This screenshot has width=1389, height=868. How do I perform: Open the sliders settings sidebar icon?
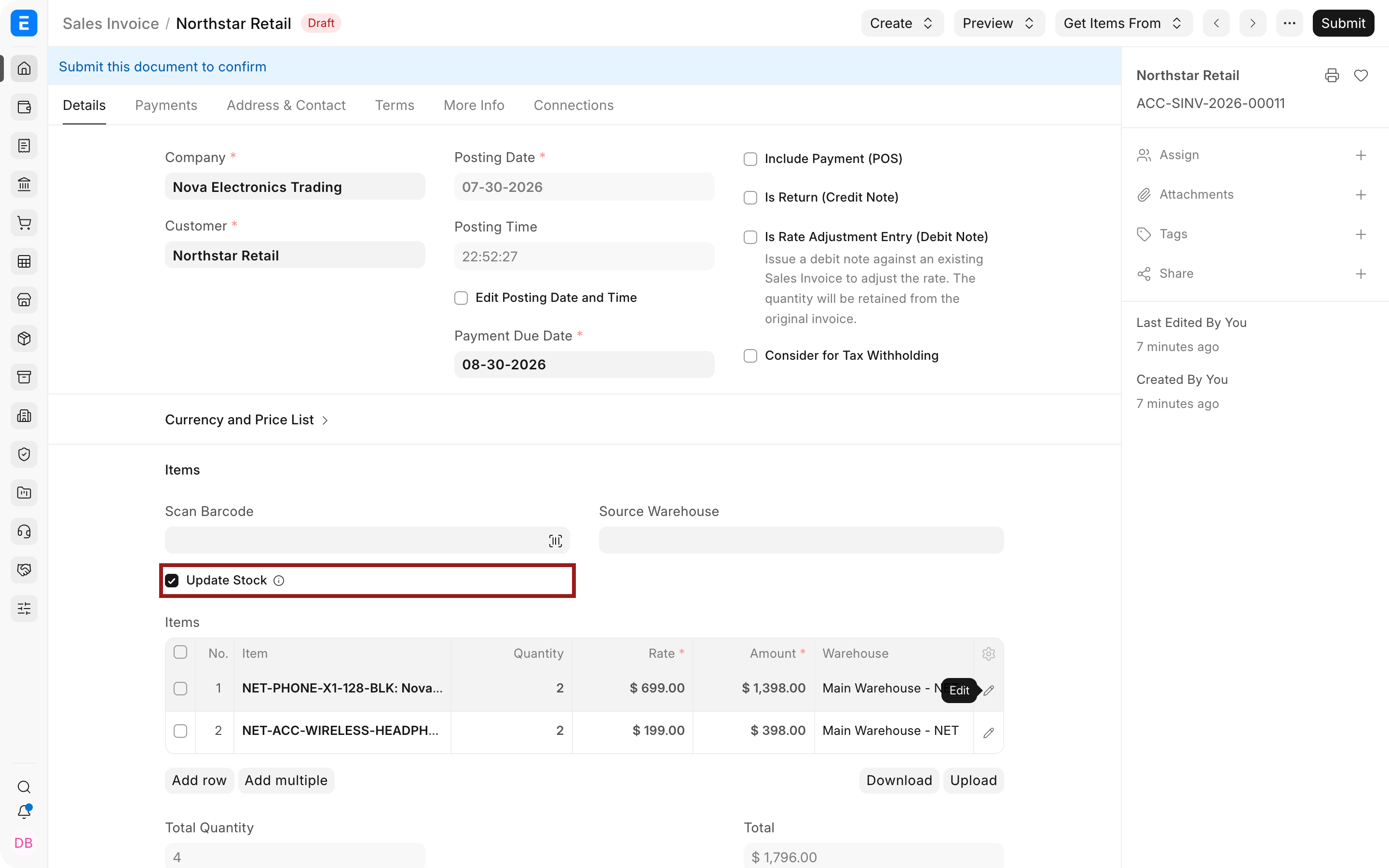point(24,608)
